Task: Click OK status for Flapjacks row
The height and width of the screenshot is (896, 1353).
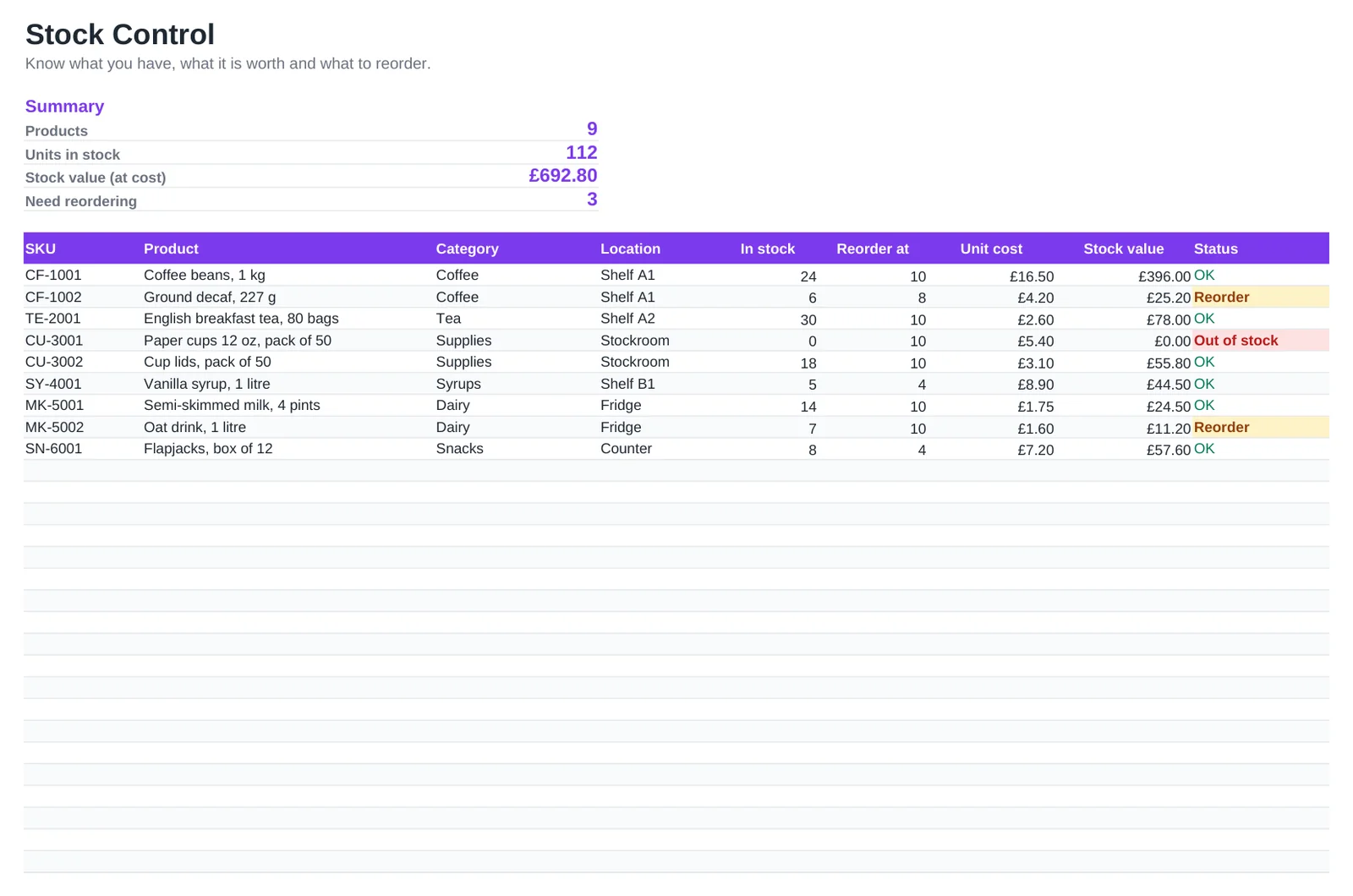Action: 1204,448
